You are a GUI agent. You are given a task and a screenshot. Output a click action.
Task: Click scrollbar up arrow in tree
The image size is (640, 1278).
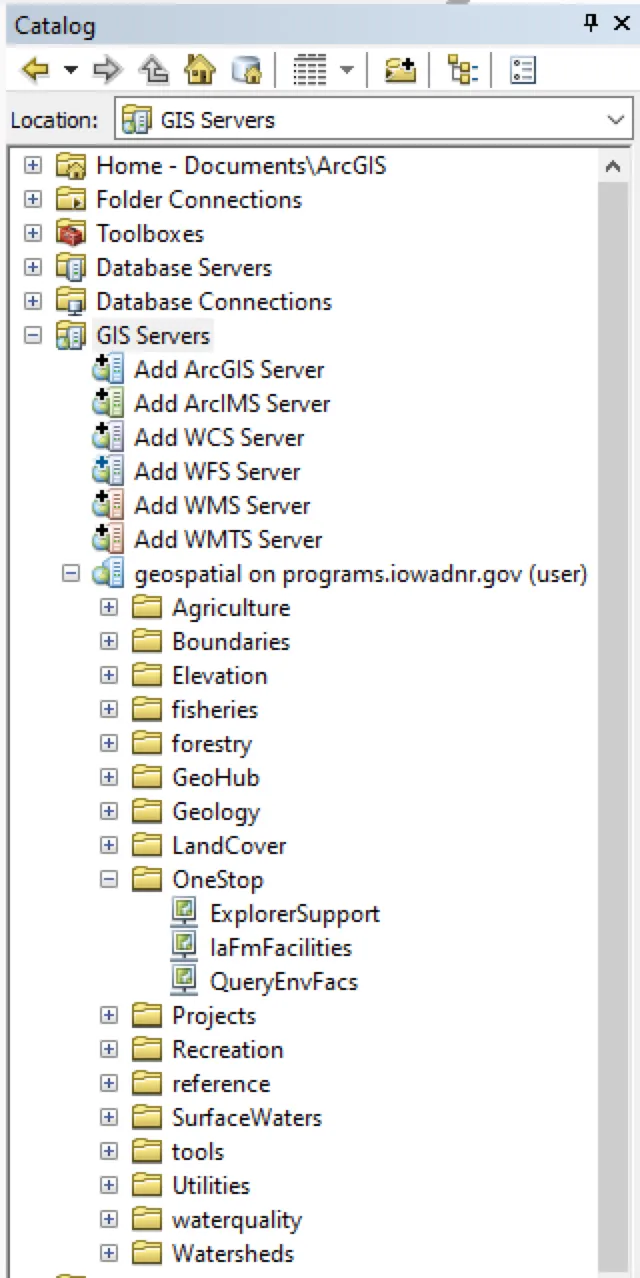(613, 167)
